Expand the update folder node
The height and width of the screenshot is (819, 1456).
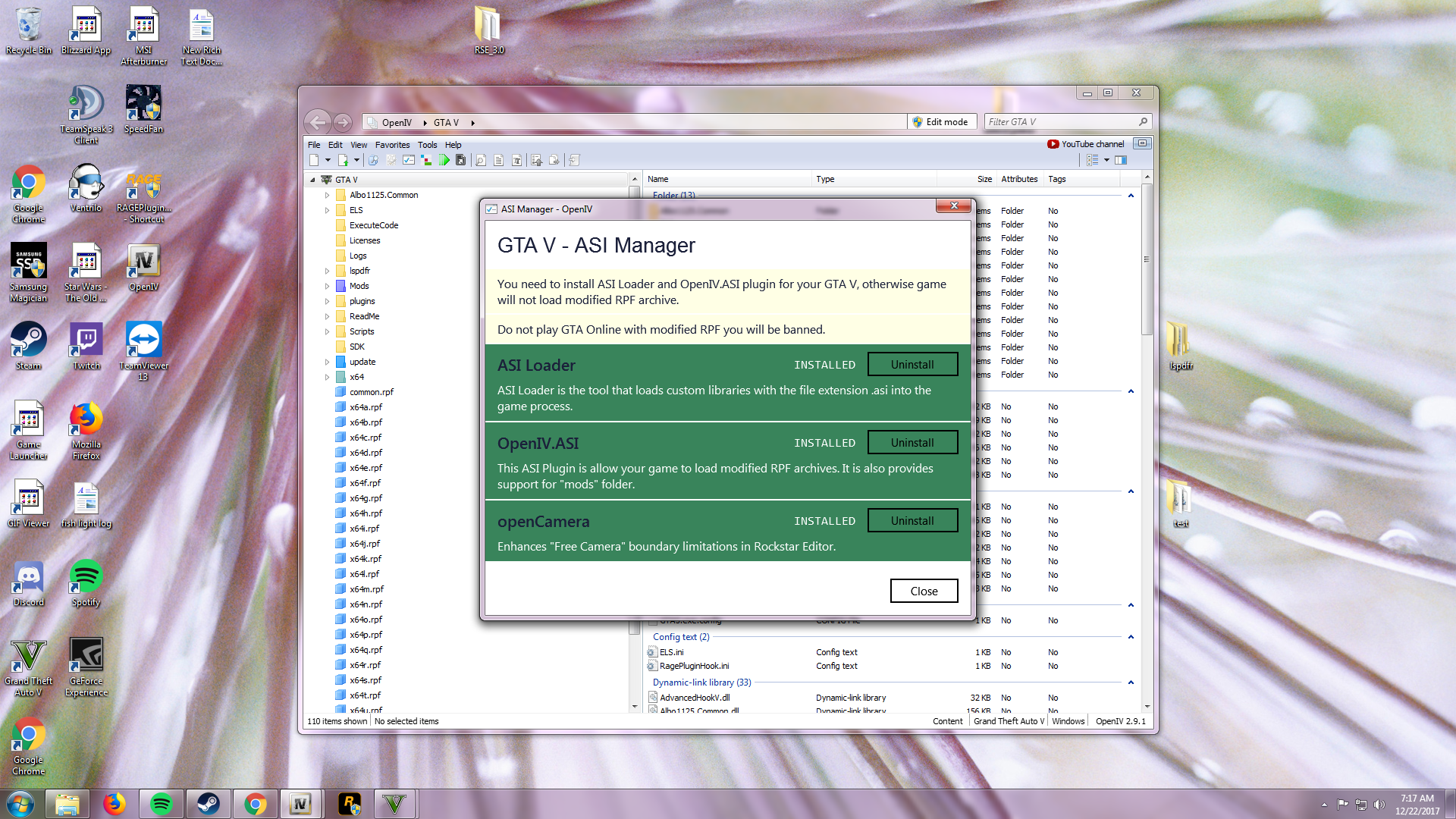tap(328, 362)
